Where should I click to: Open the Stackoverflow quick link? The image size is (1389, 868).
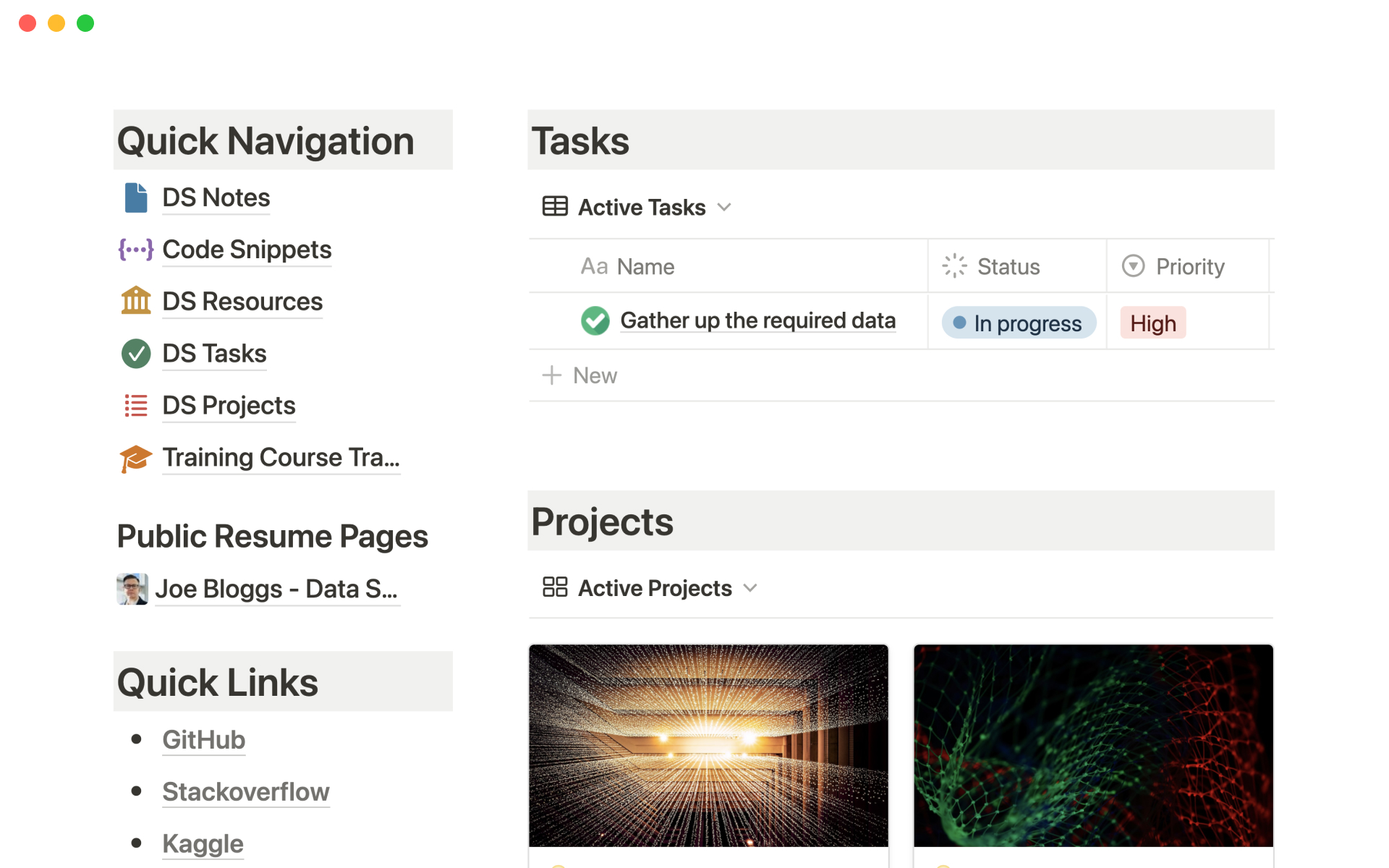coord(245,792)
